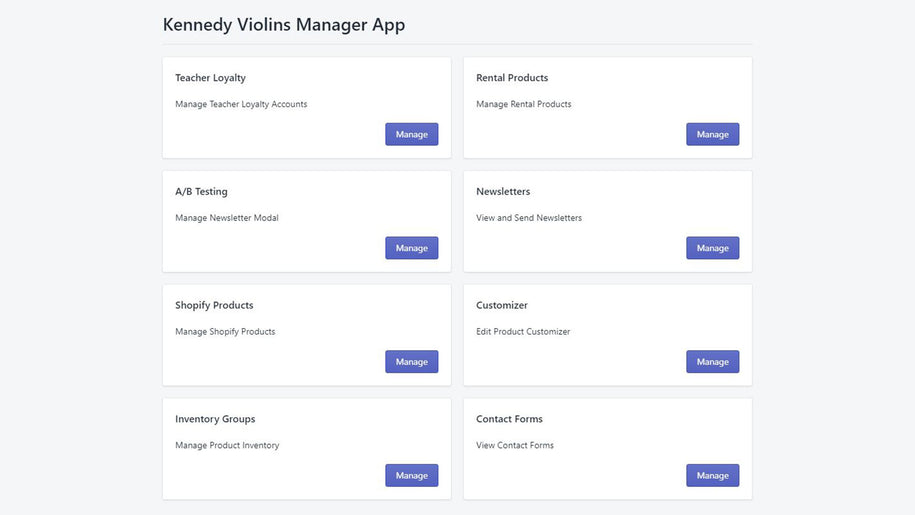Click Manage in the A/B Testing card

411,248
